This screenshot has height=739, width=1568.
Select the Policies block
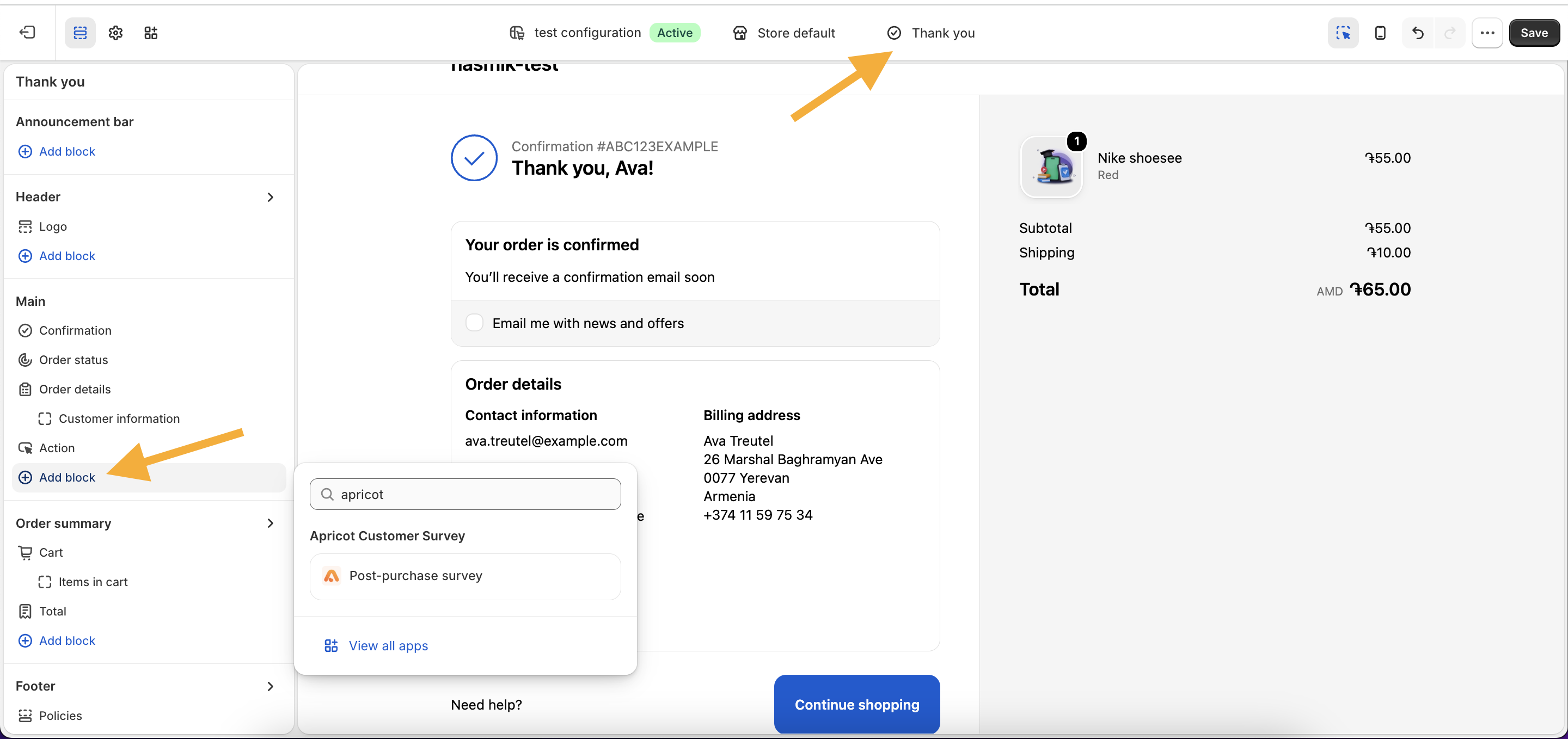pyautogui.click(x=50, y=716)
